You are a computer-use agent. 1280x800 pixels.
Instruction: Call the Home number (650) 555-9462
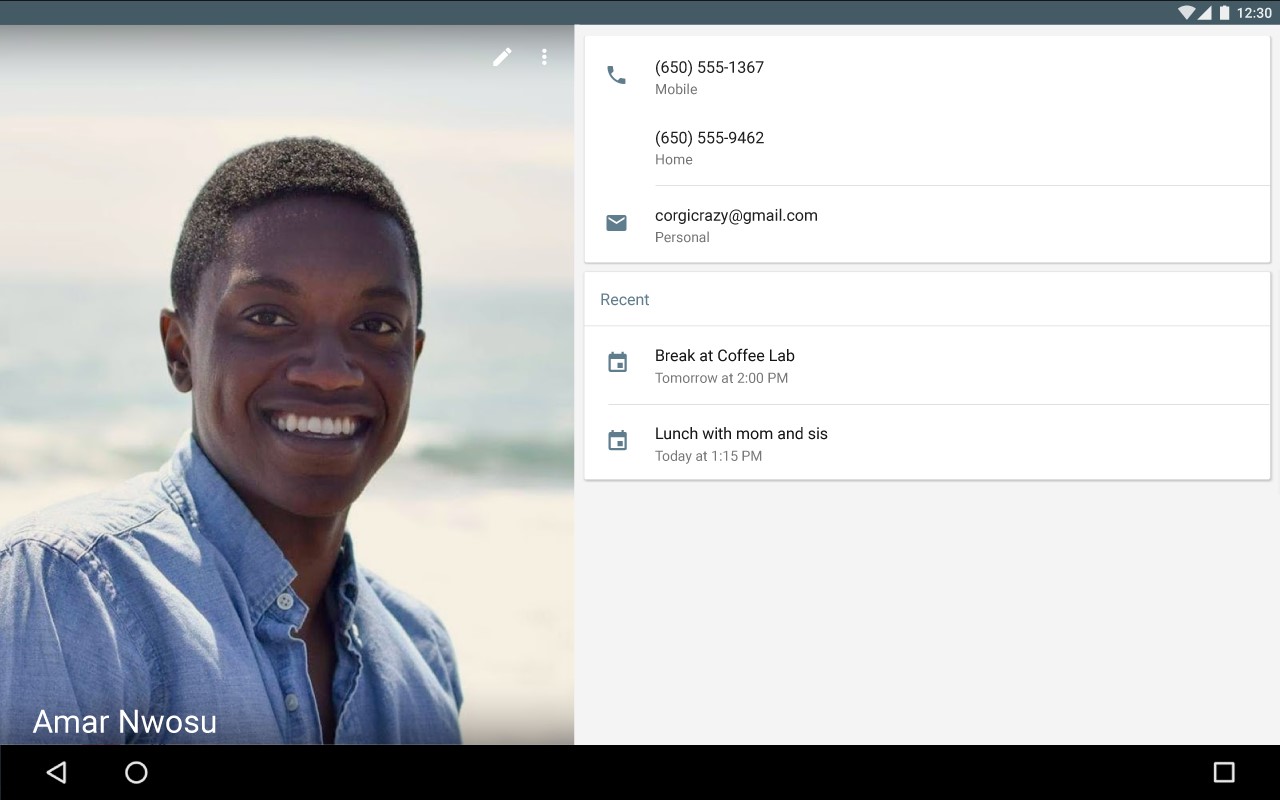(710, 137)
